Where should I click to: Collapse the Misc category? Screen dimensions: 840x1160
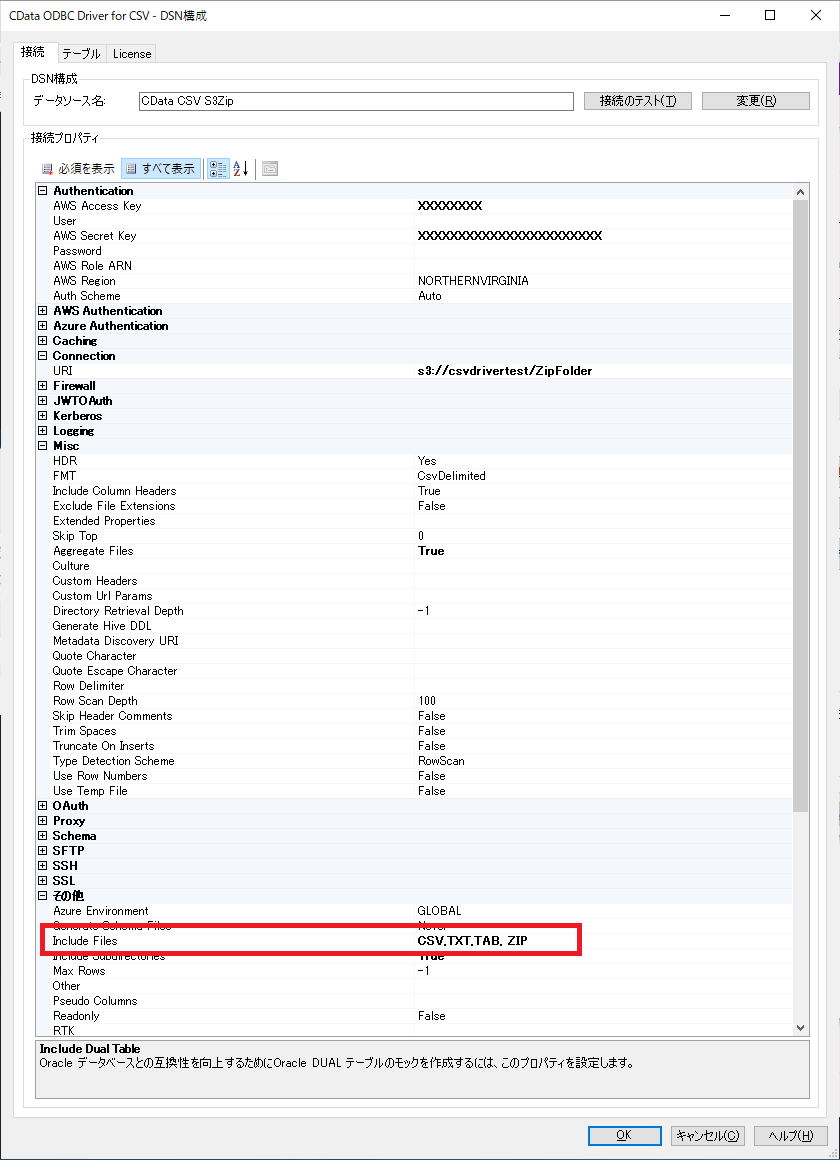(43, 446)
